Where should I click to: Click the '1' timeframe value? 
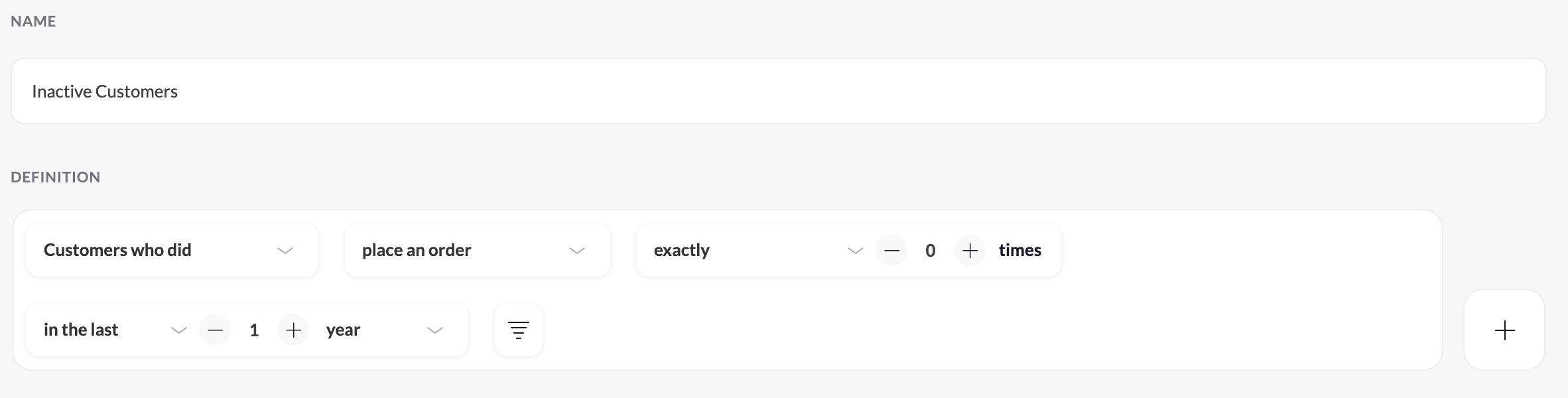(253, 329)
